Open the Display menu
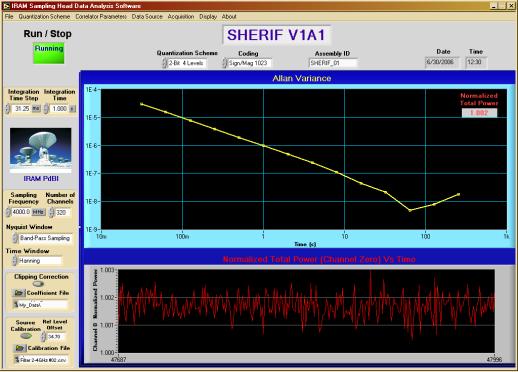518x372 pixels. (x=208, y=16)
